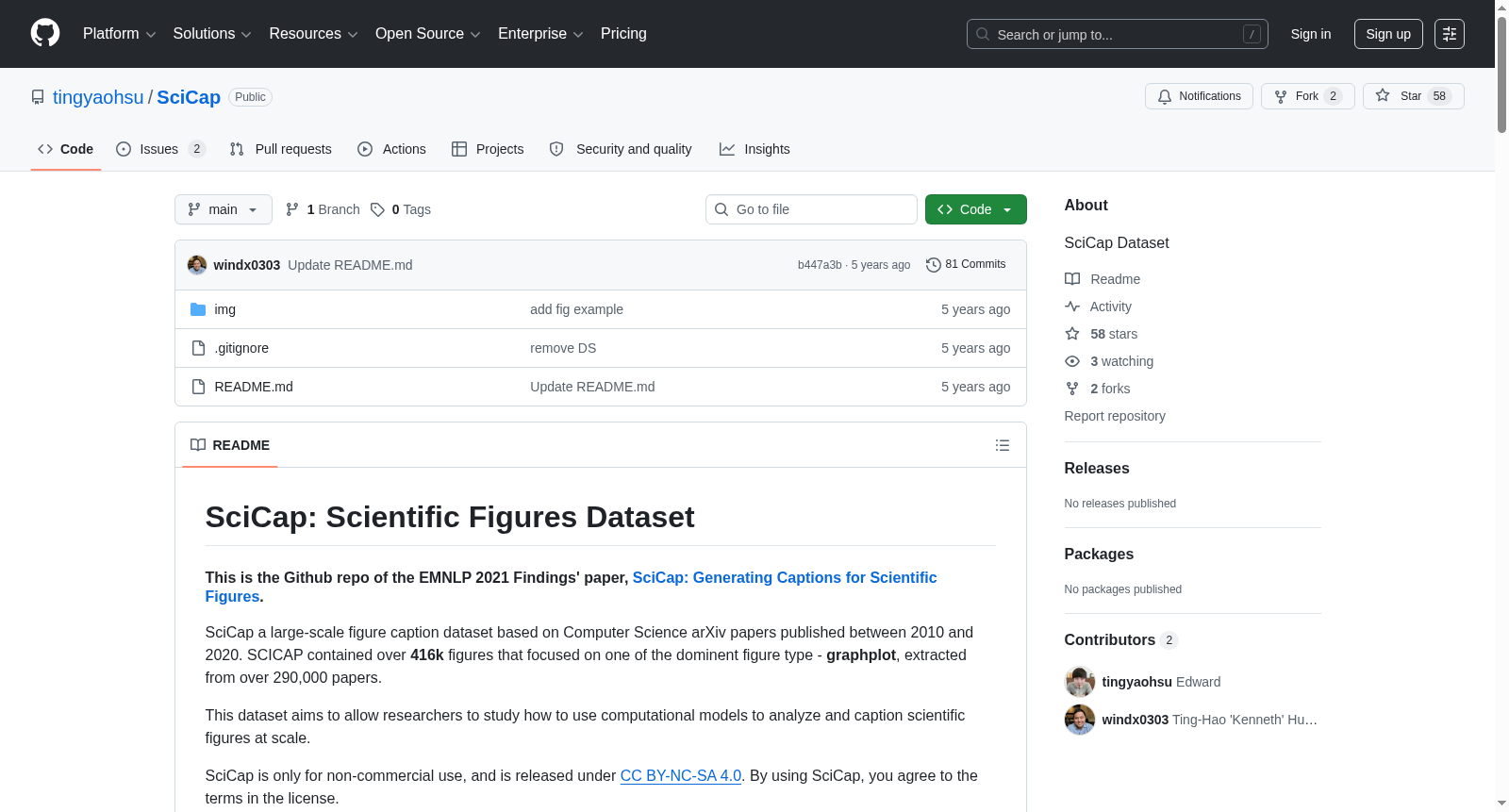Click the book icon on README tab
The width and height of the screenshot is (1509, 812).
198,445
